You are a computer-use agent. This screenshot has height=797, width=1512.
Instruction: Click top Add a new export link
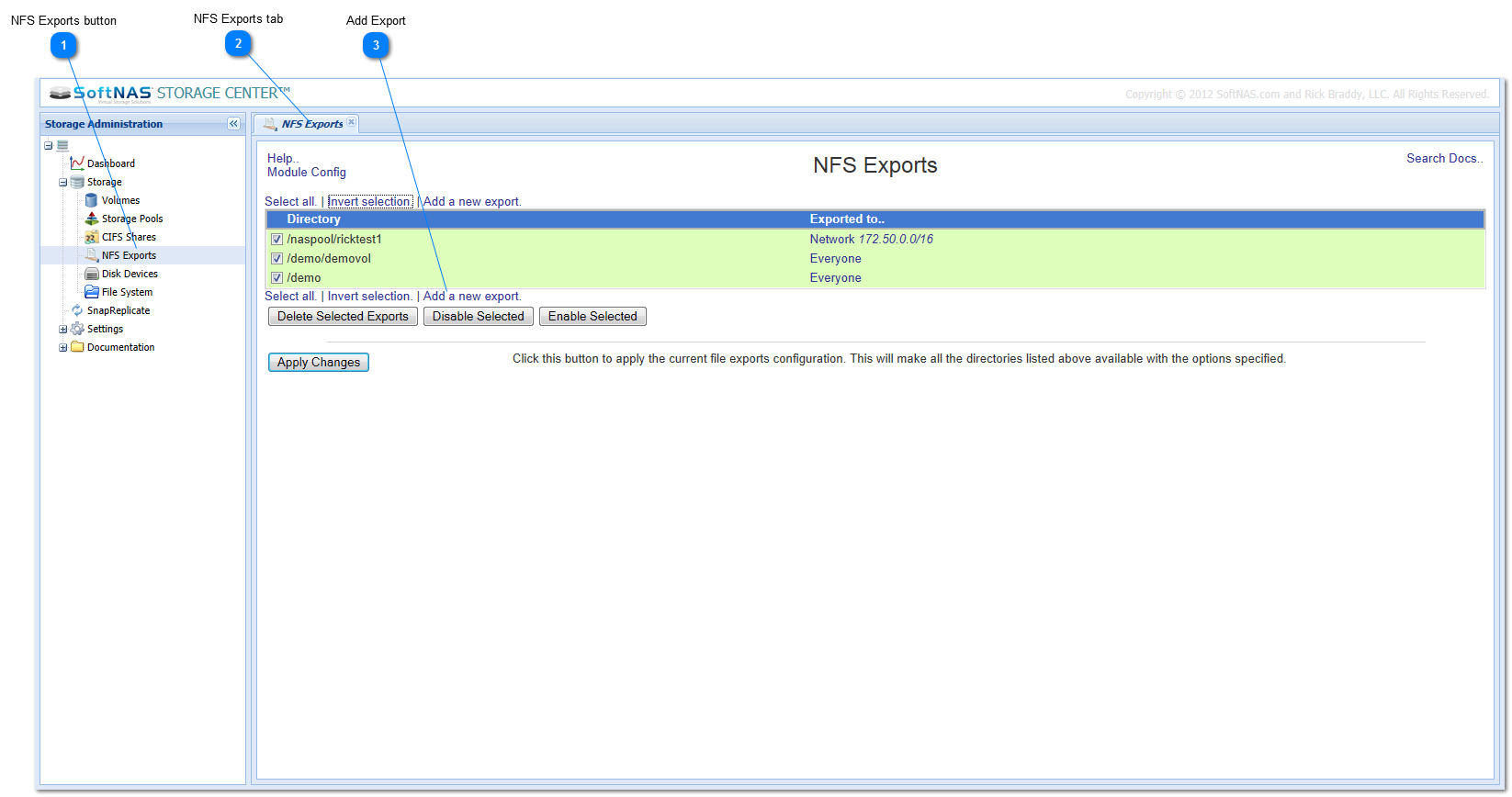coord(472,201)
